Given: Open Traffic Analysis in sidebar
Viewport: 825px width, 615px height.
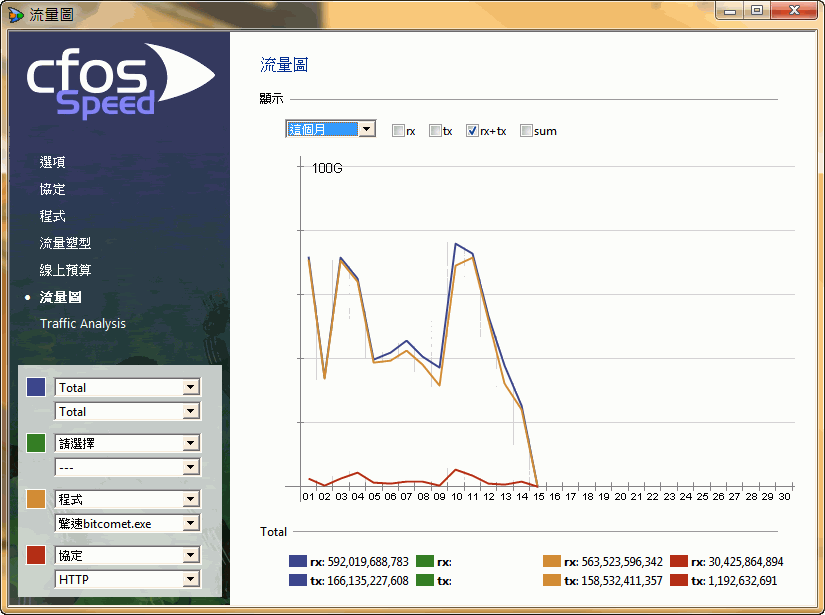Looking at the screenshot, I should tap(83, 324).
